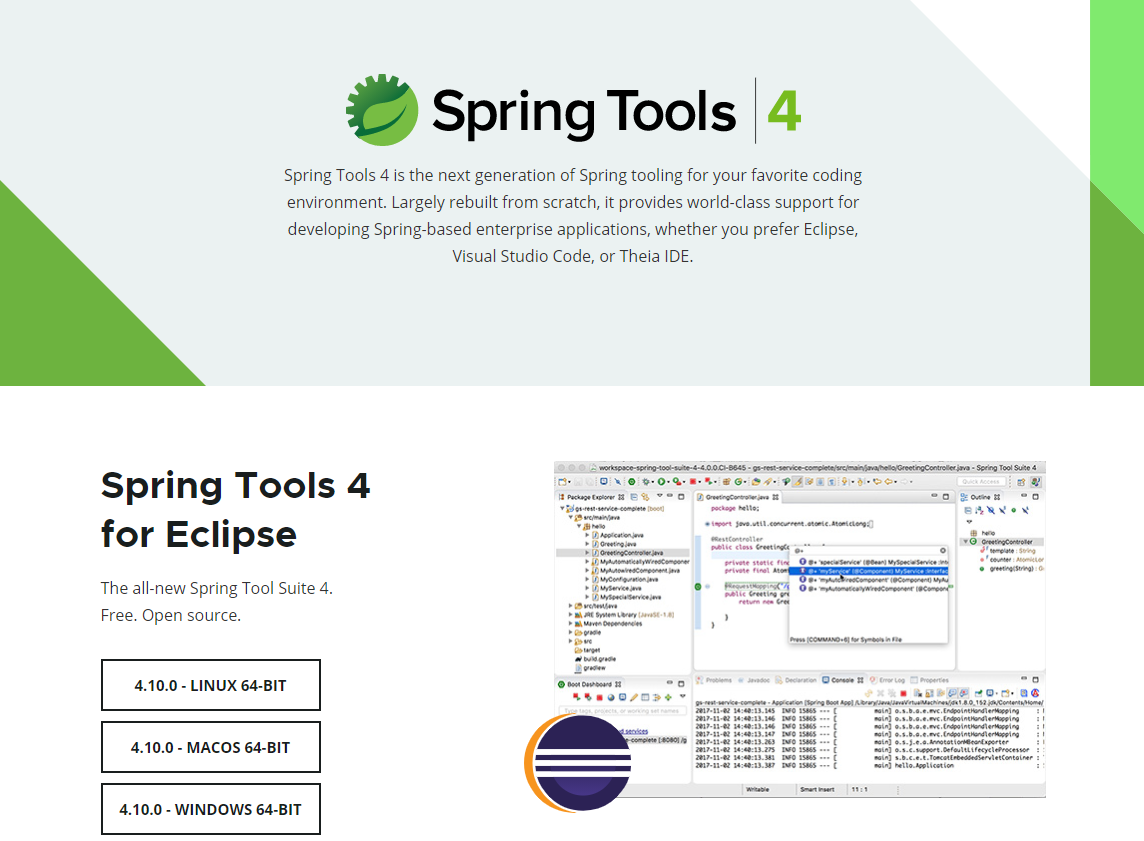Click 'The all-new Spring Tool Suite 4.' text
Screen dimensions: 1144x841
217,588
